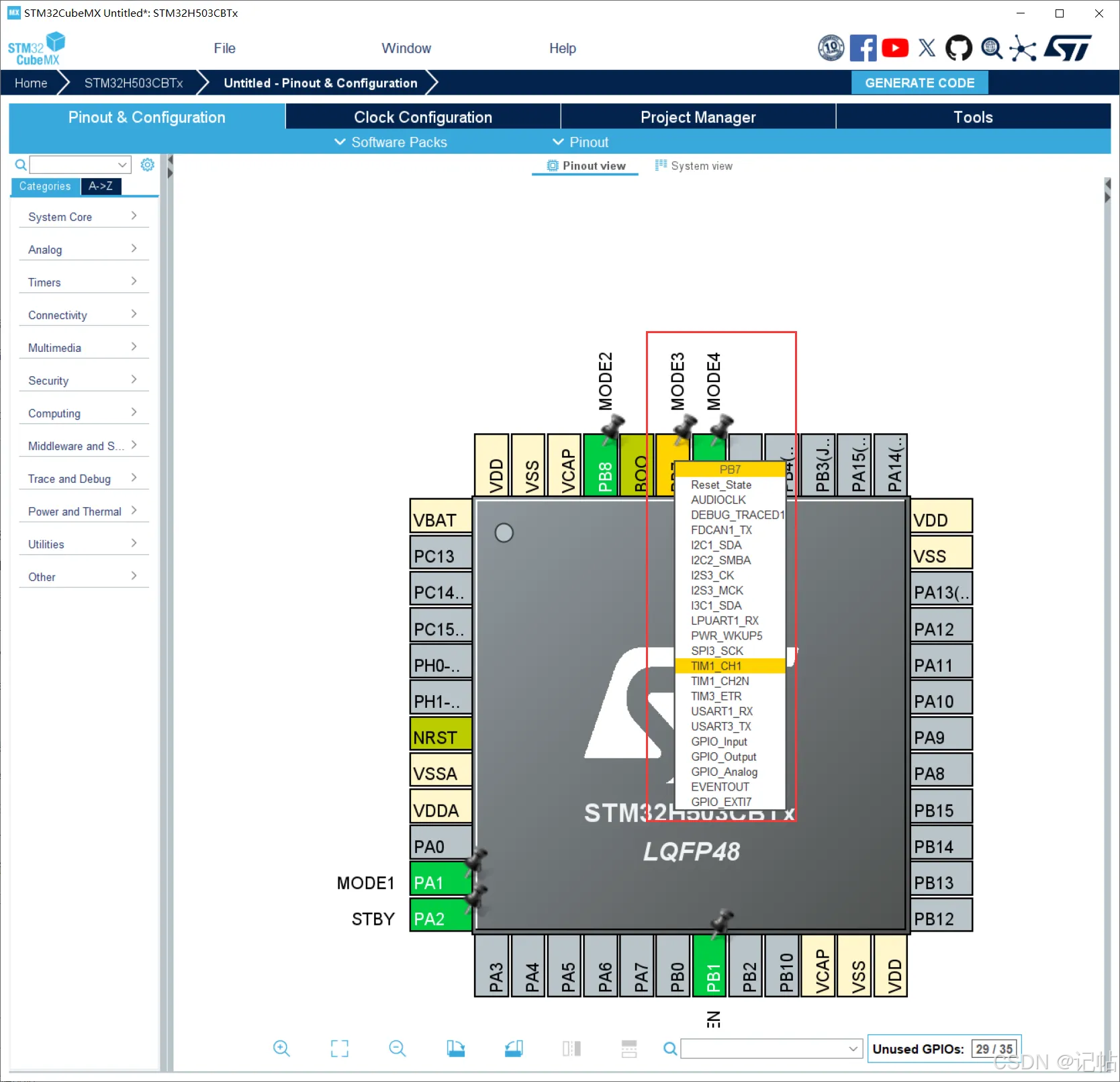The image size is (1120, 1082).
Task: Choose GPIO_EXTI7 in PB7 menu
Action: tap(730, 802)
